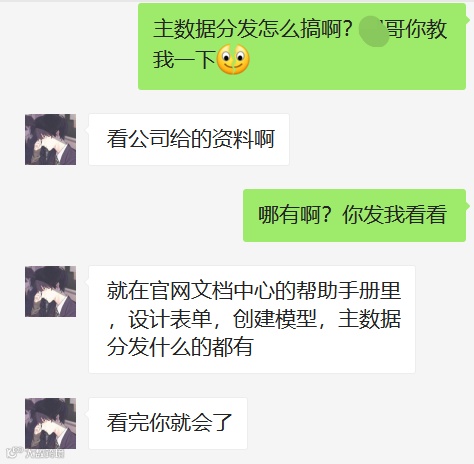474x464 pixels.
Task: Click "帮助手册里" text in long reply
Action: (x=349, y=291)
